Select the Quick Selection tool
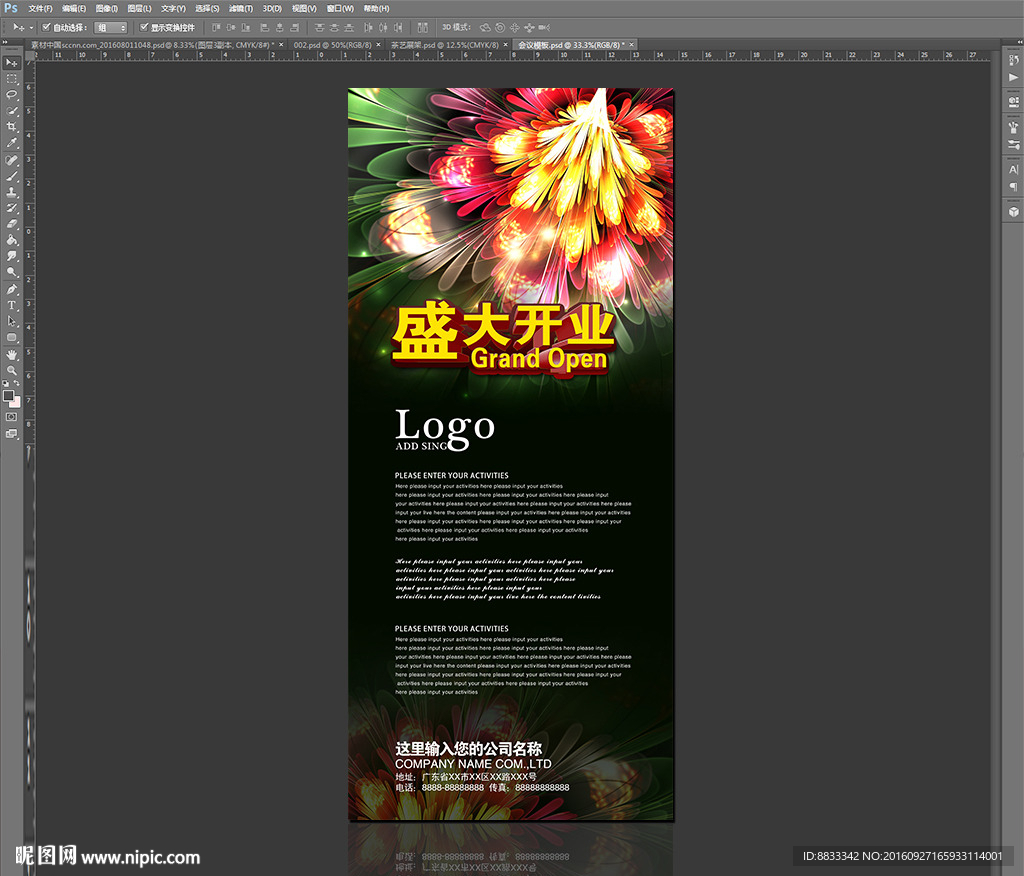The width and height of the screenshot is (1024, 876). coord(12,111)
